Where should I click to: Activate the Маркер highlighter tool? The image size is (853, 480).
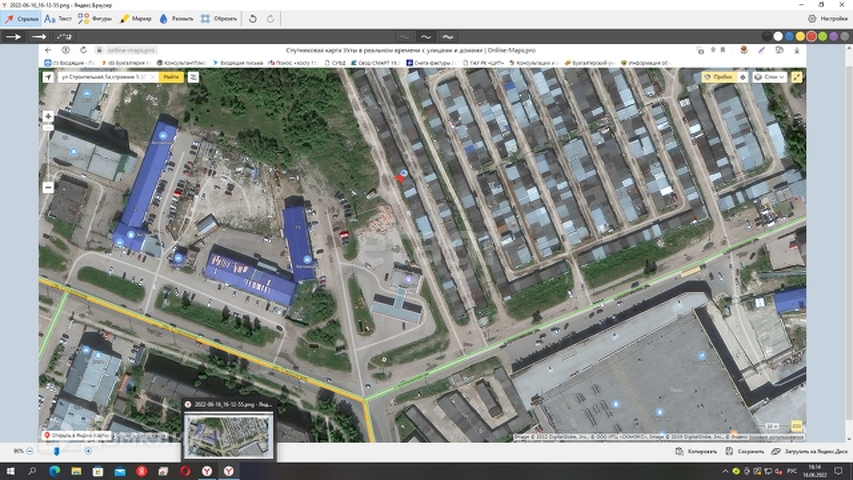[136, 18]
